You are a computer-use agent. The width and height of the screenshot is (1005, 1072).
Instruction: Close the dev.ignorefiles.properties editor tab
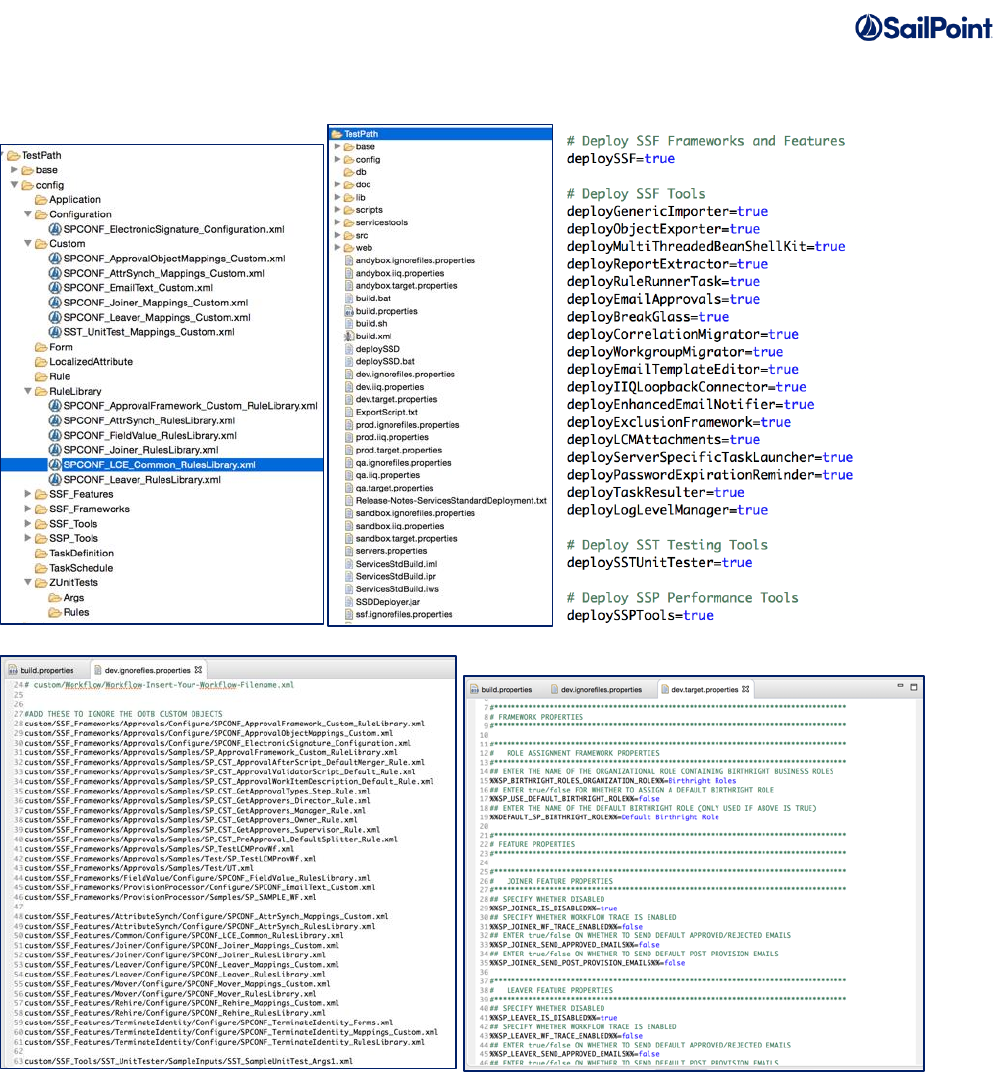pos(198,670)
